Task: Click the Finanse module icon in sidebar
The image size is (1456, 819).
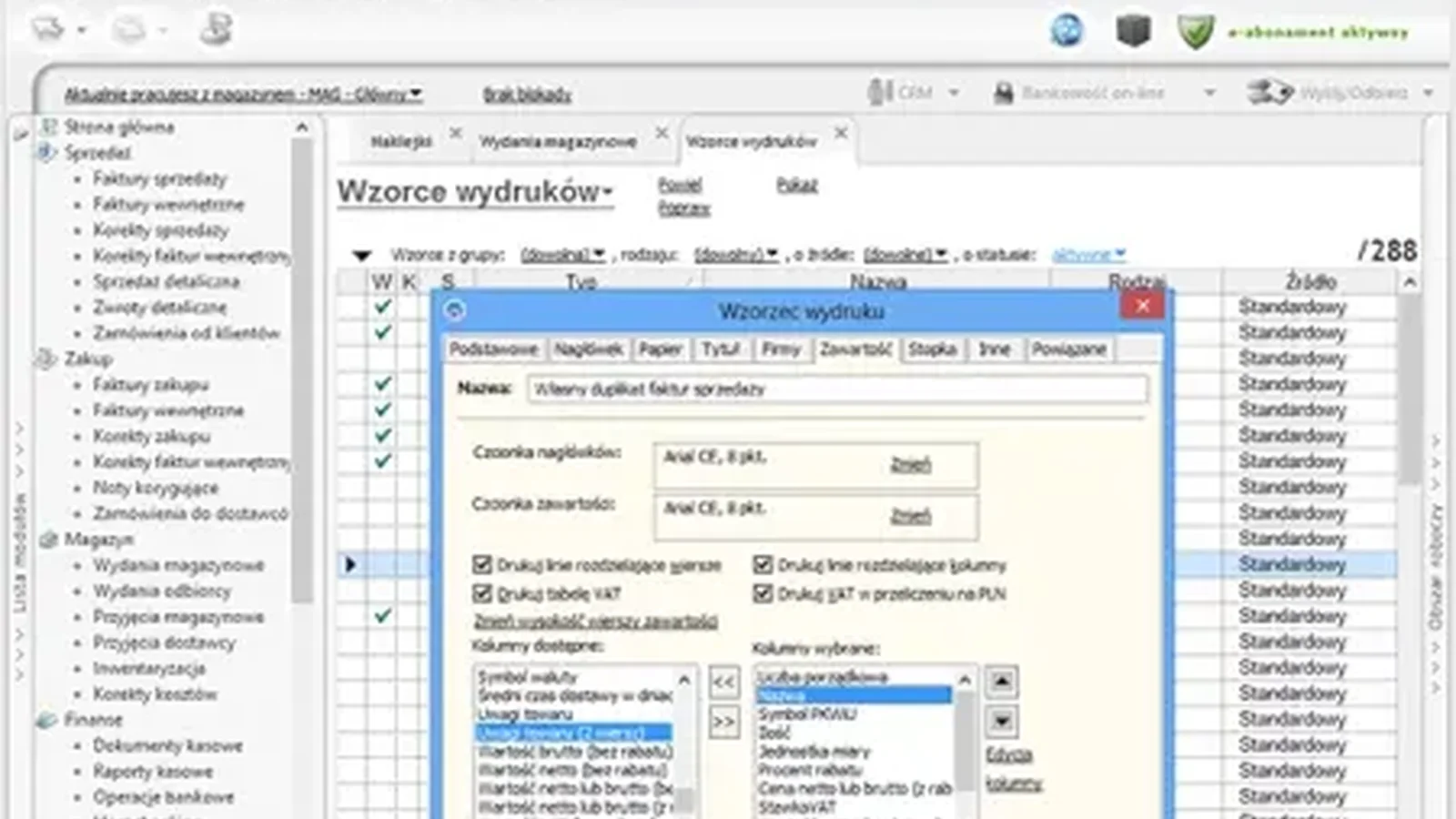Action: tap(47, 720)
